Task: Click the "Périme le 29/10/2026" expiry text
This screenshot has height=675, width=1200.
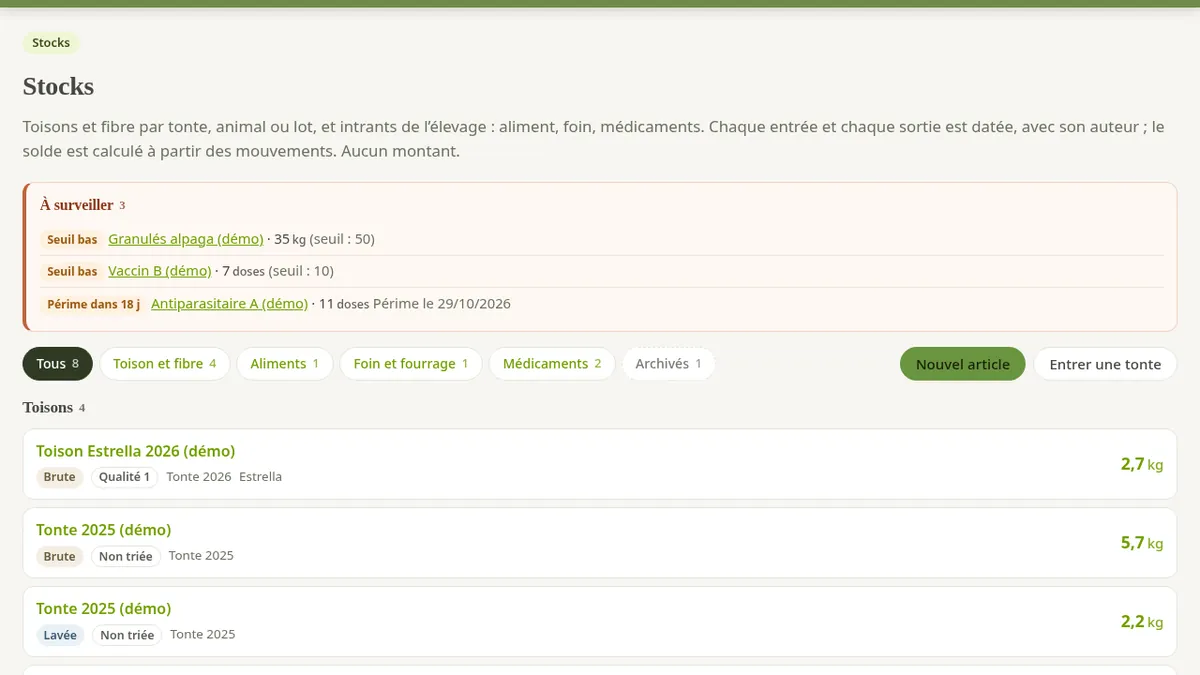Action: click(442, 303)
